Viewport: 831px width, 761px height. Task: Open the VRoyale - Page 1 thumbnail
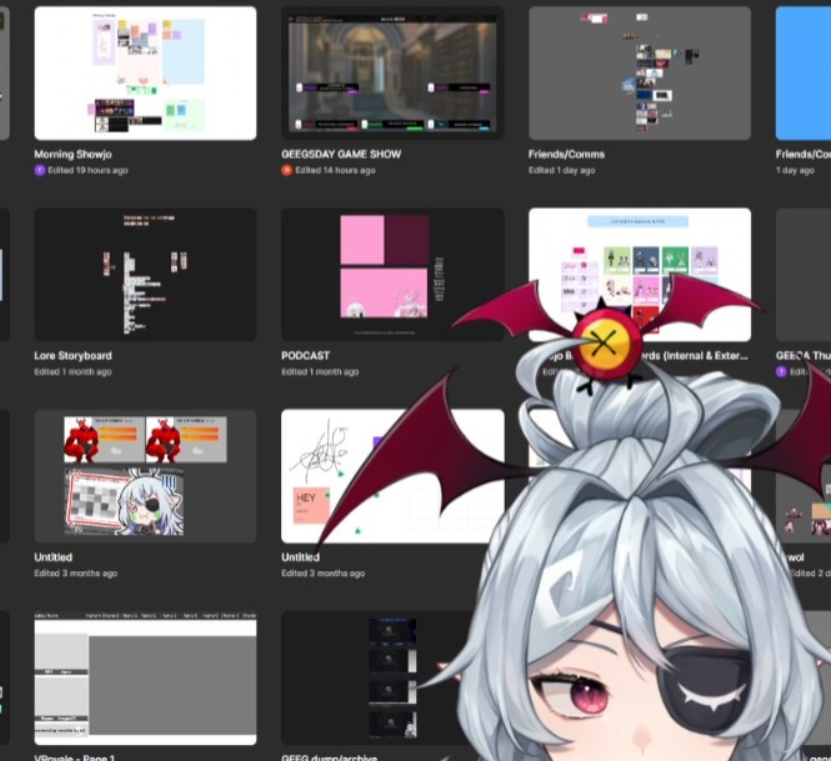(x=145, y=678)
